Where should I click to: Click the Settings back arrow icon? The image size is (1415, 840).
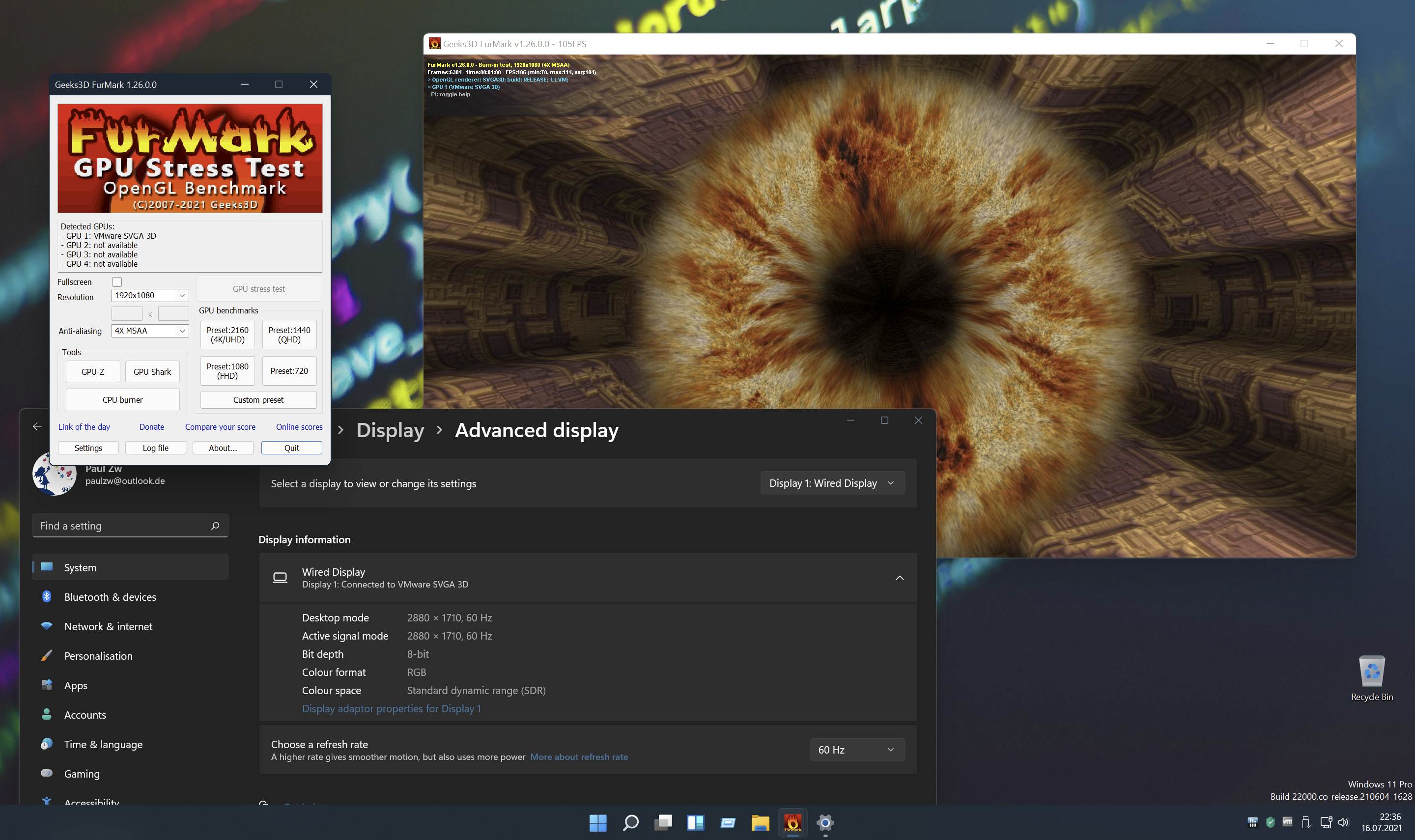click(x=37, y=426)
